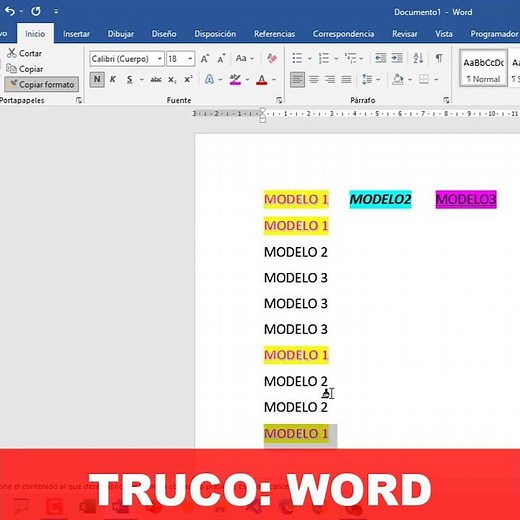Click decrease indent icon
This screenshot has height=520, width=520.
380,58
